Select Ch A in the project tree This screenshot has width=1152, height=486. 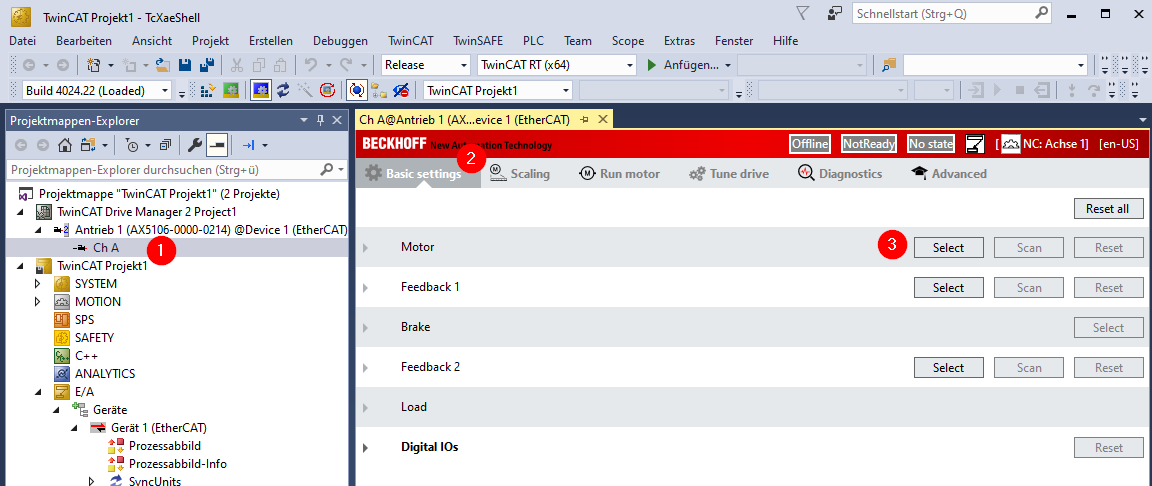pos(106,248)
